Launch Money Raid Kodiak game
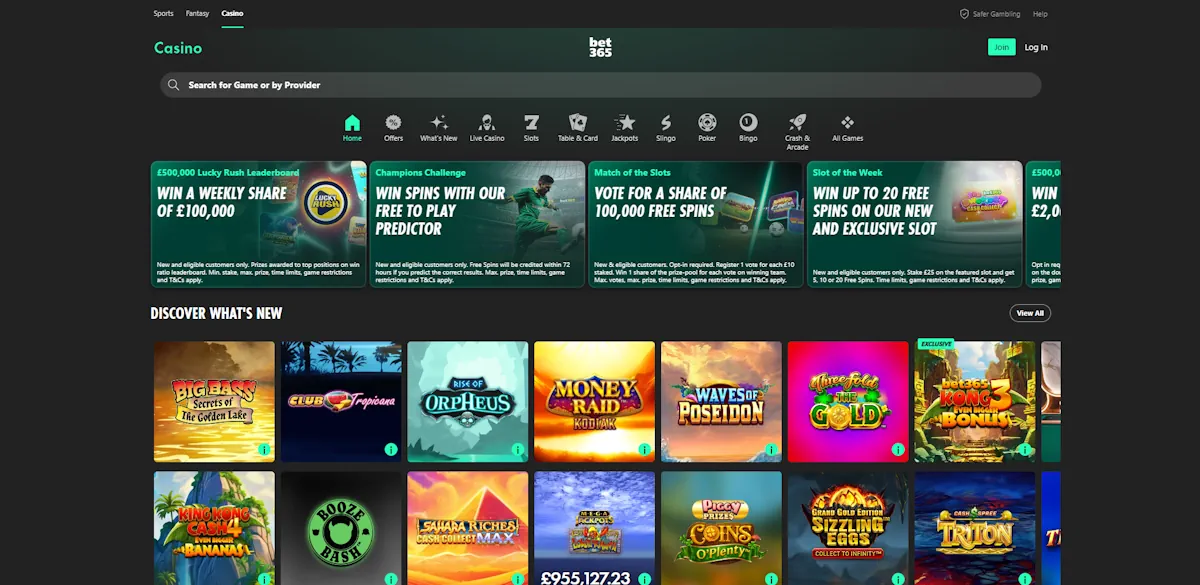 pyautogui.click(x=594, y=401)
